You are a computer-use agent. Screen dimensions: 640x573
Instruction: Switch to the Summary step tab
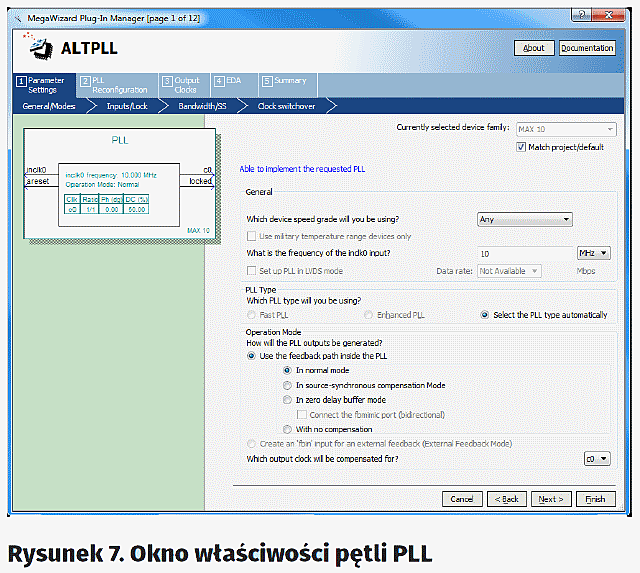284,81
